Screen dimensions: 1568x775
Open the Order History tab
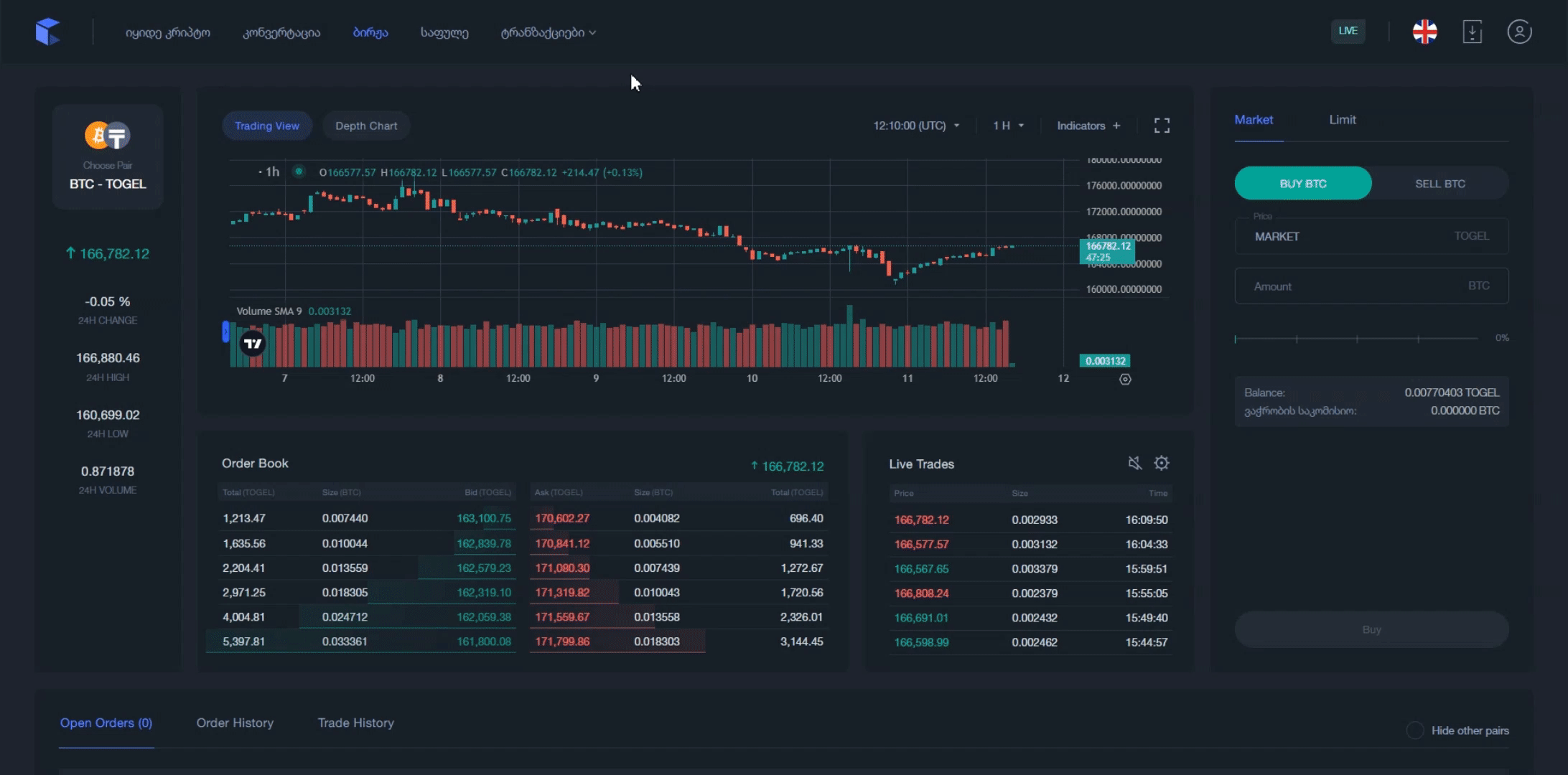point(235,723)
